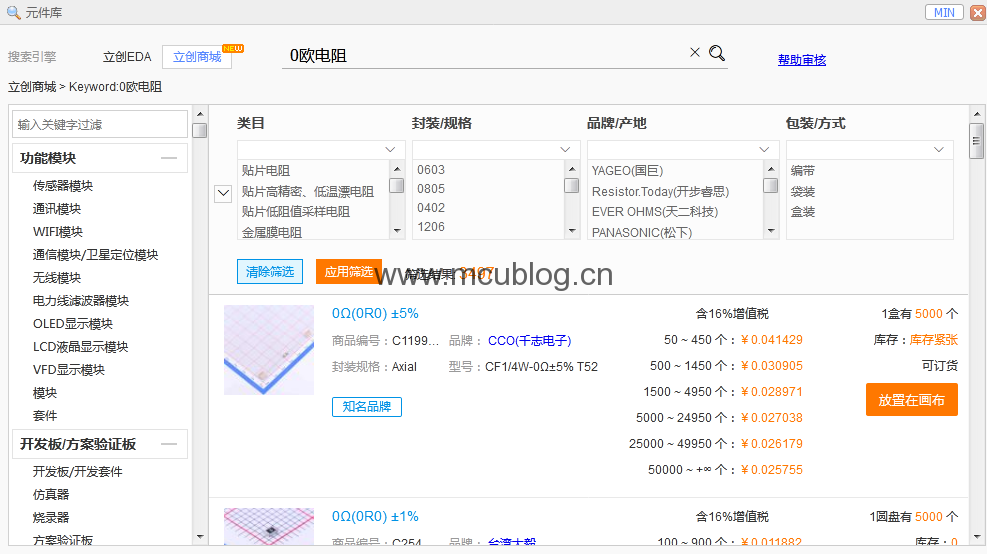The width and height of the screenshot is (987, 554).
Task: Pick 0402 package filter
Action: coord(431,208)
